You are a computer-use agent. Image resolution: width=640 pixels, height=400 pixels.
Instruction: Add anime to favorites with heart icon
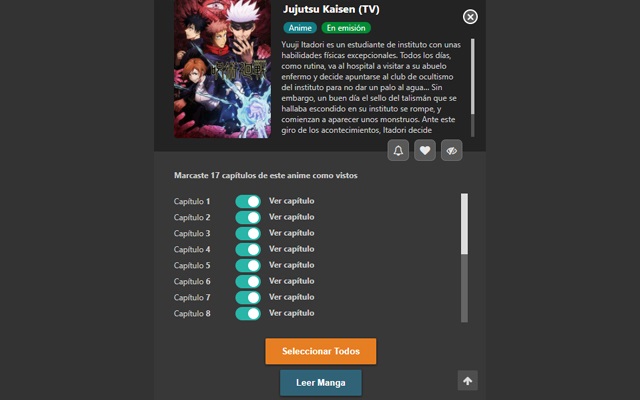point(425,151)
